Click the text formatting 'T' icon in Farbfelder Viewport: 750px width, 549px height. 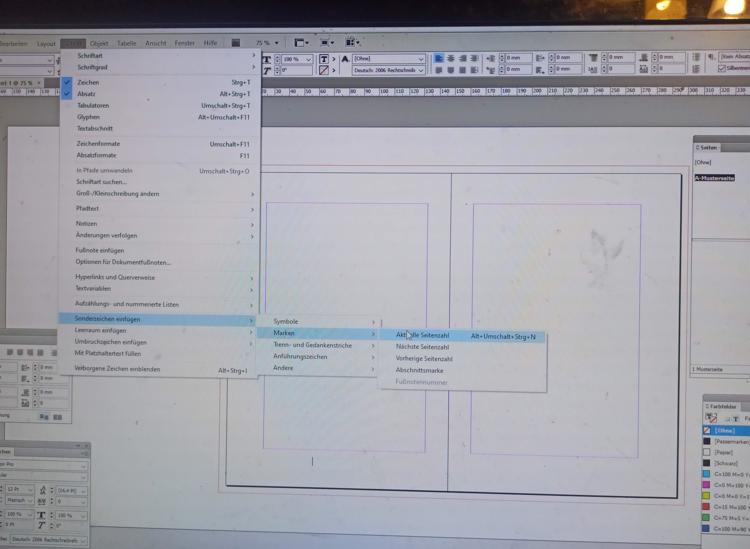[x=736, y=418]
